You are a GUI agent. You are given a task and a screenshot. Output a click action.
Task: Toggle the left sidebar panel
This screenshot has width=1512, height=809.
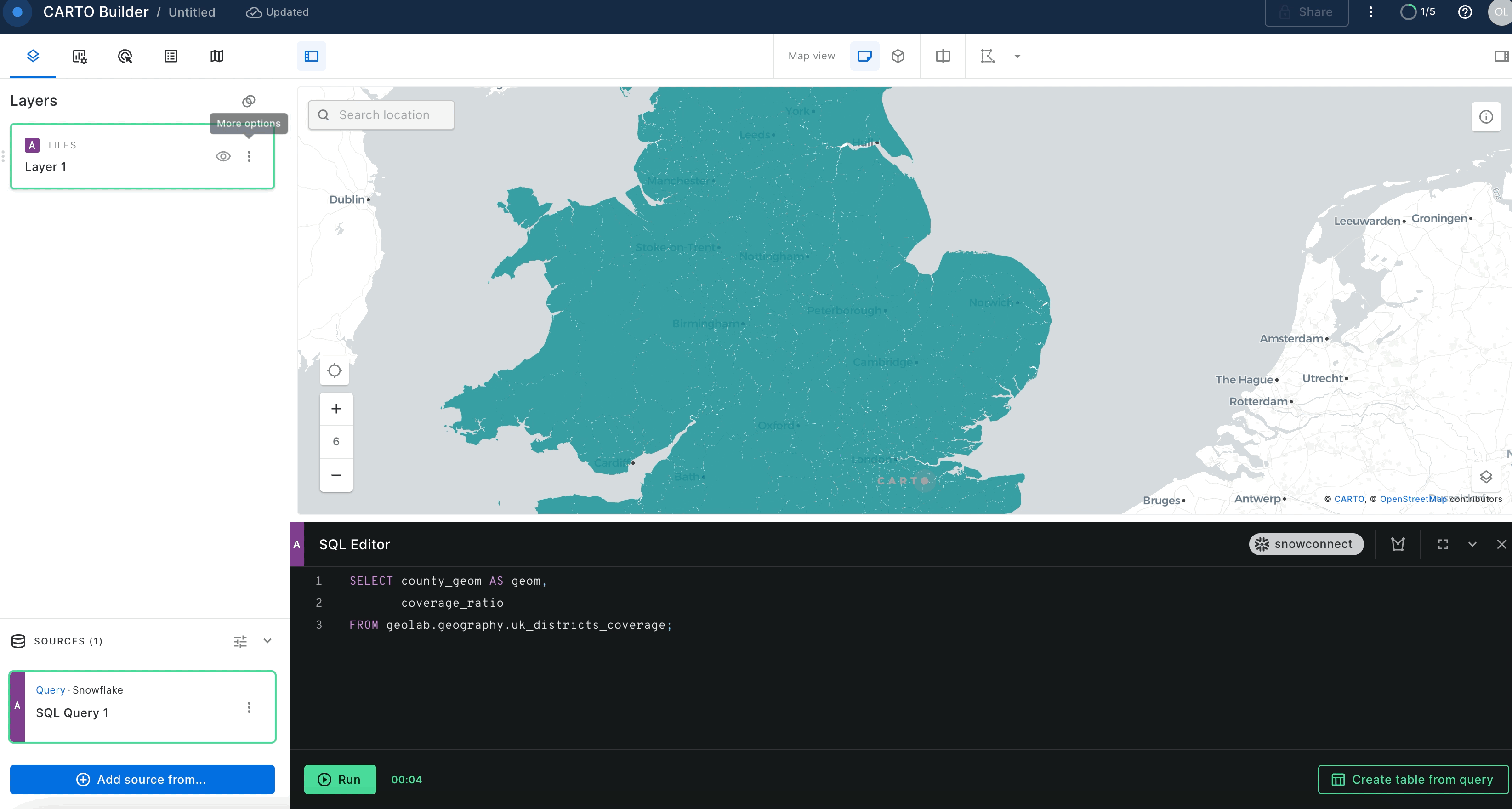pyautogui.click(x=311, y=57)
